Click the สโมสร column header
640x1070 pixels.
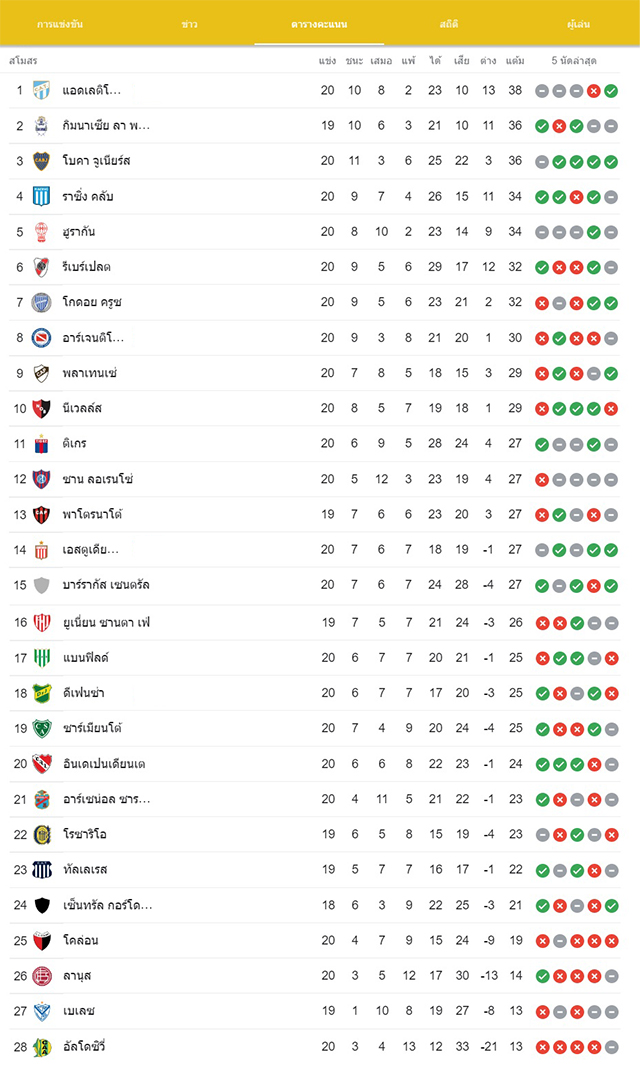23,61
